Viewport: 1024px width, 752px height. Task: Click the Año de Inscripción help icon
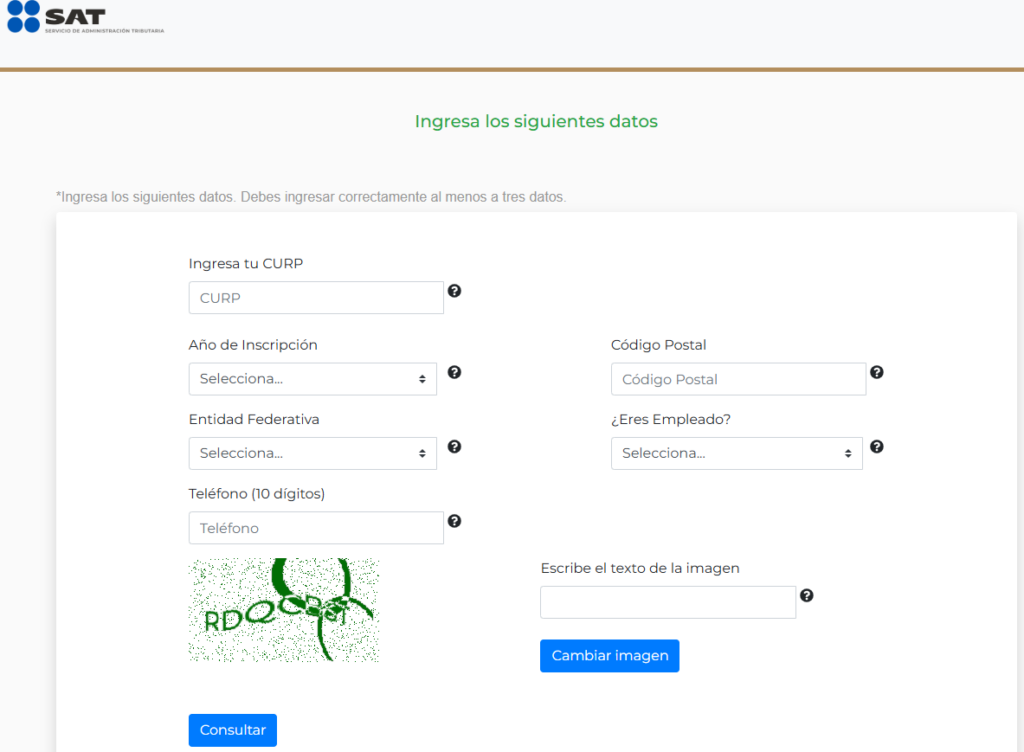click(x=454, y=371)
